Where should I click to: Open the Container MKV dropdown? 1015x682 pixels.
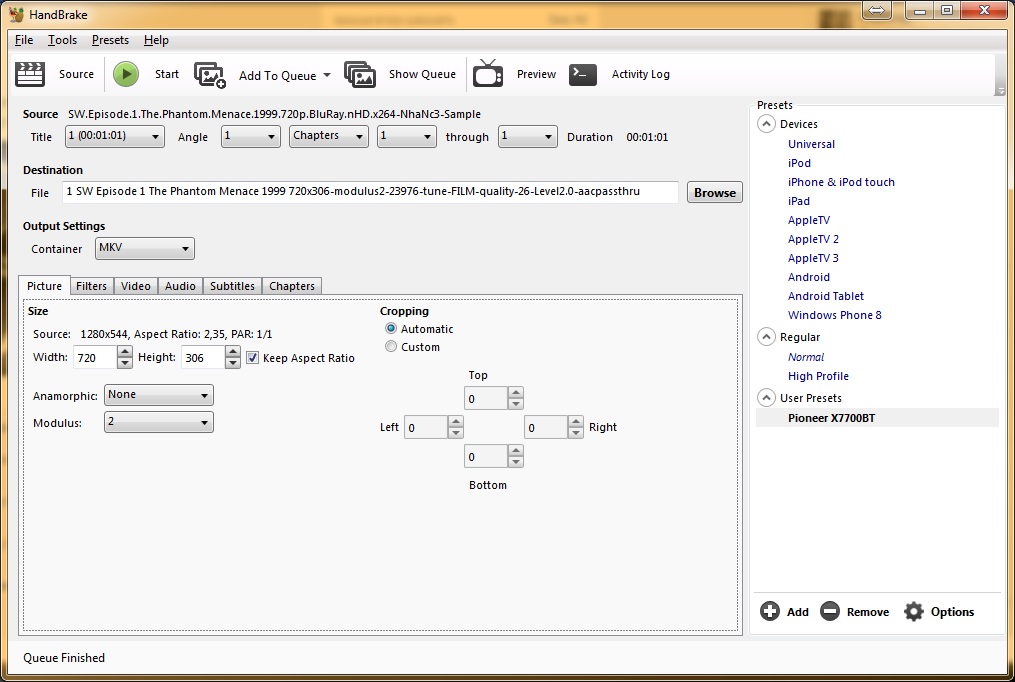pyautogui.click(x=145, y=248)
